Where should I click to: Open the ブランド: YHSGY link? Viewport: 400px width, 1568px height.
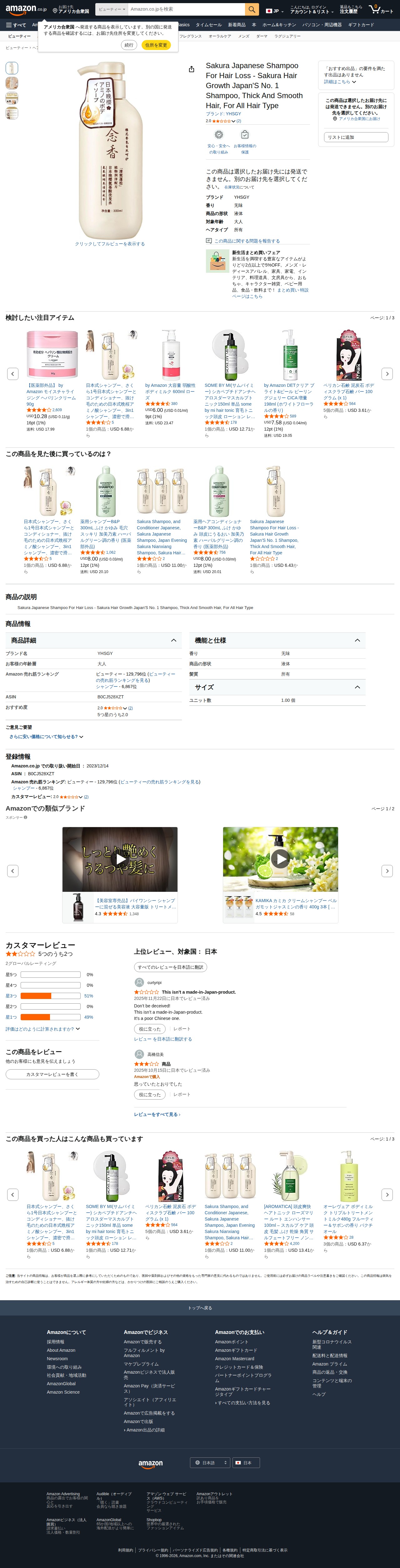click(x=223, y=114)
